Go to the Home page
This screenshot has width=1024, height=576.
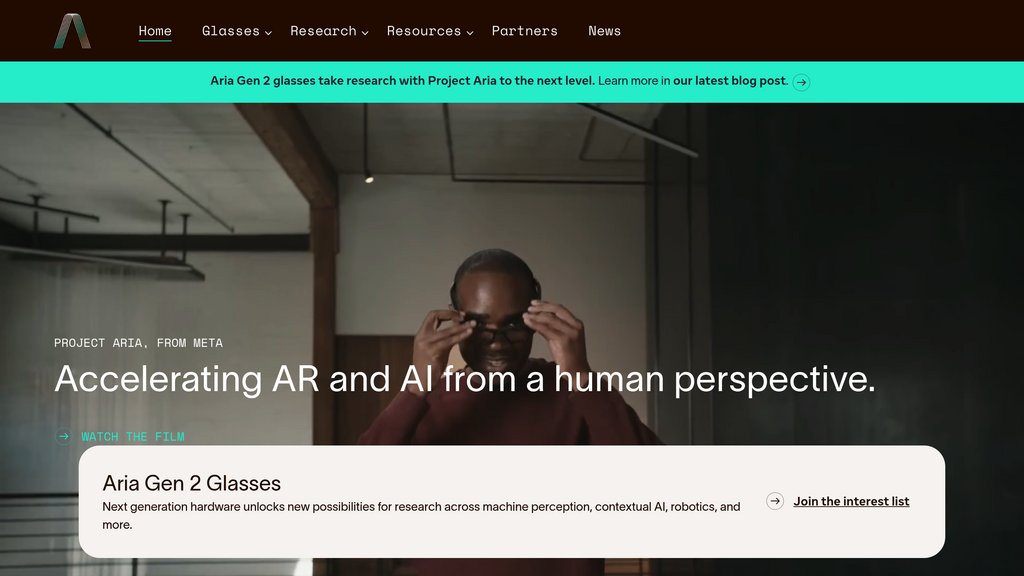[155, 31]
